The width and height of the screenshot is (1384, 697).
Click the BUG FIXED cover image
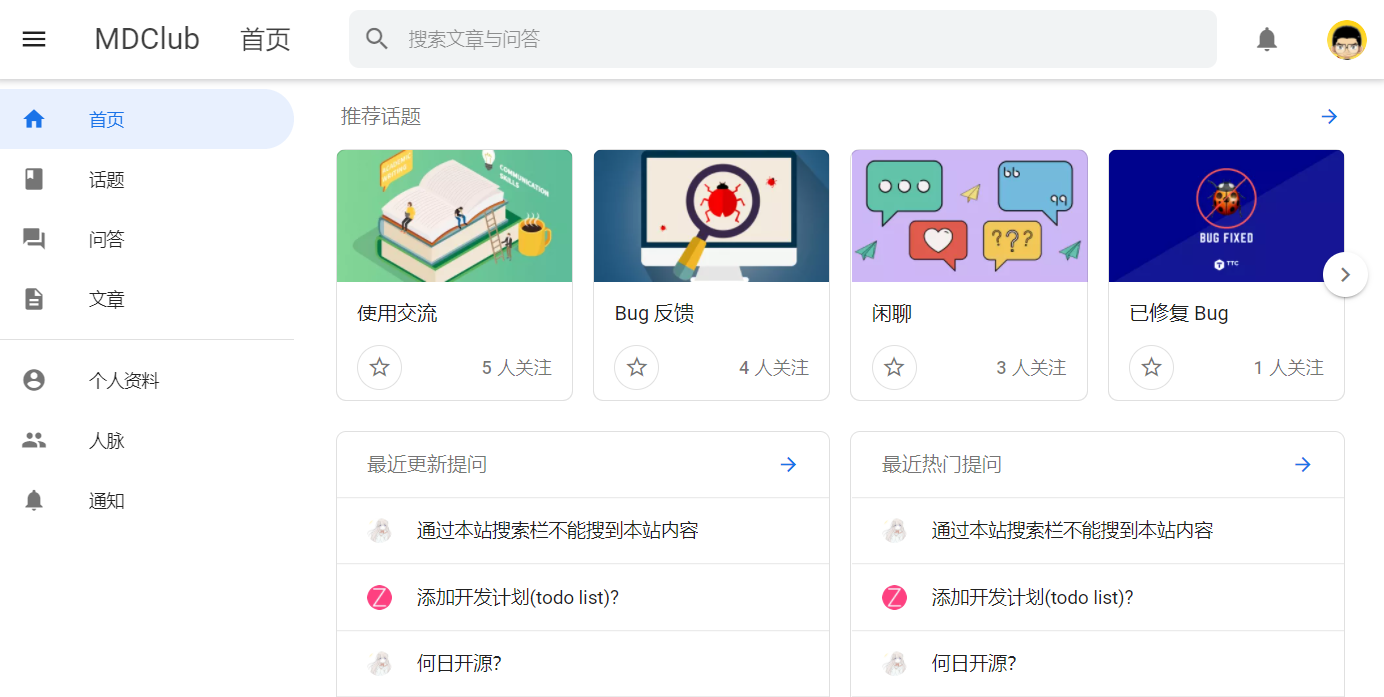1226,216
